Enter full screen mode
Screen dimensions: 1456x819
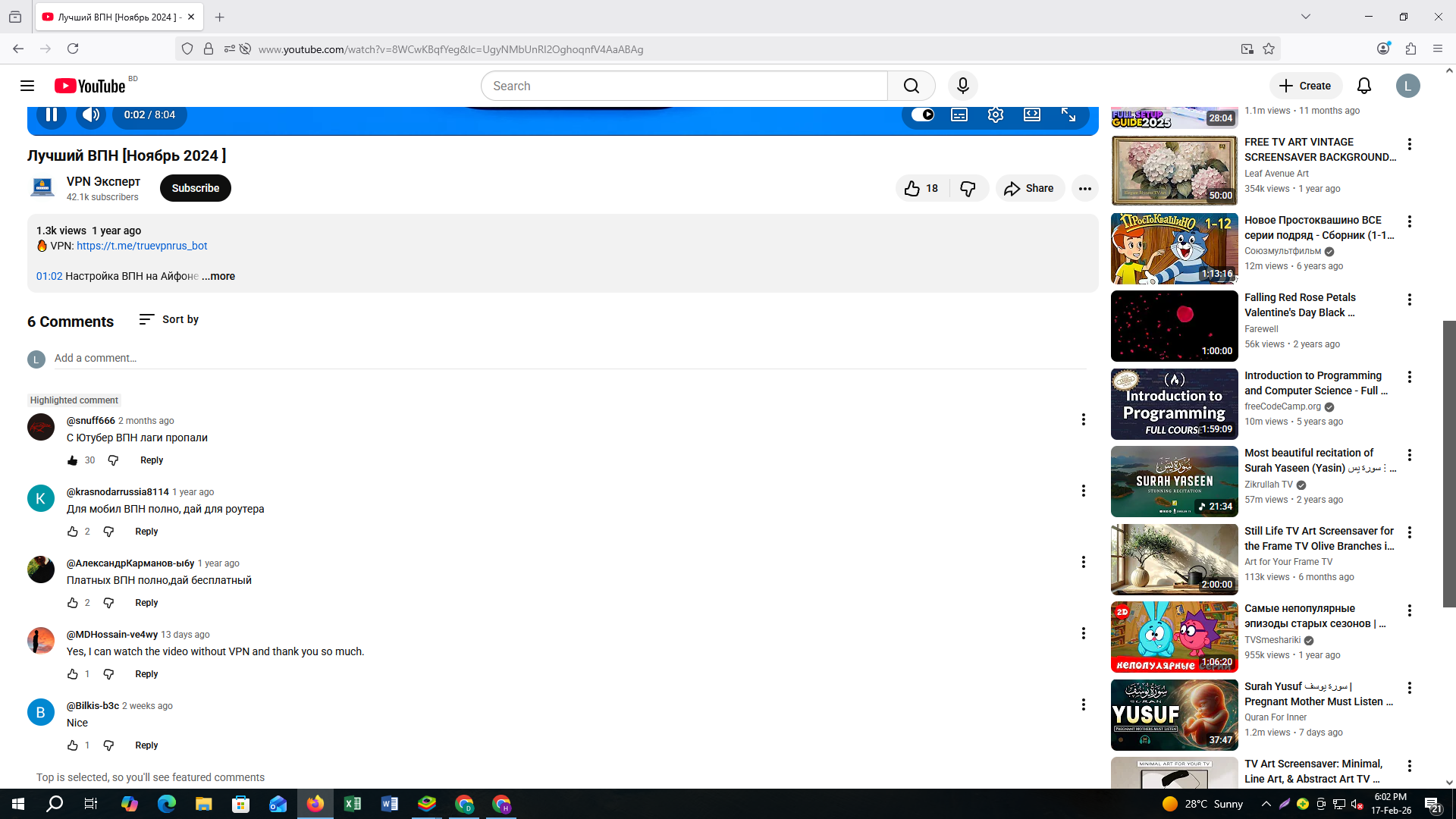click(x=1068, y=115)
